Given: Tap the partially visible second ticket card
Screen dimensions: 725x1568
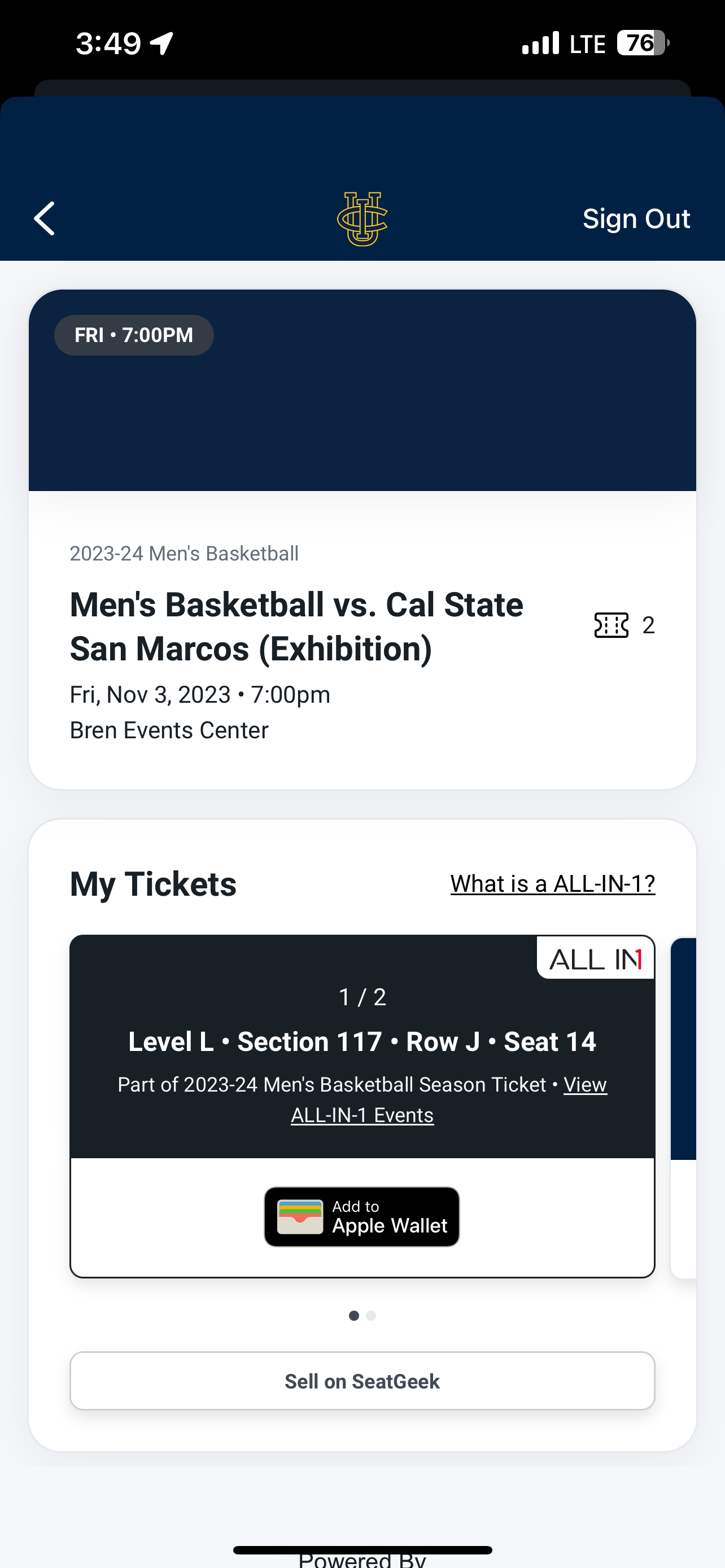Looking at the screenshot, I should tap(684, 1108).
